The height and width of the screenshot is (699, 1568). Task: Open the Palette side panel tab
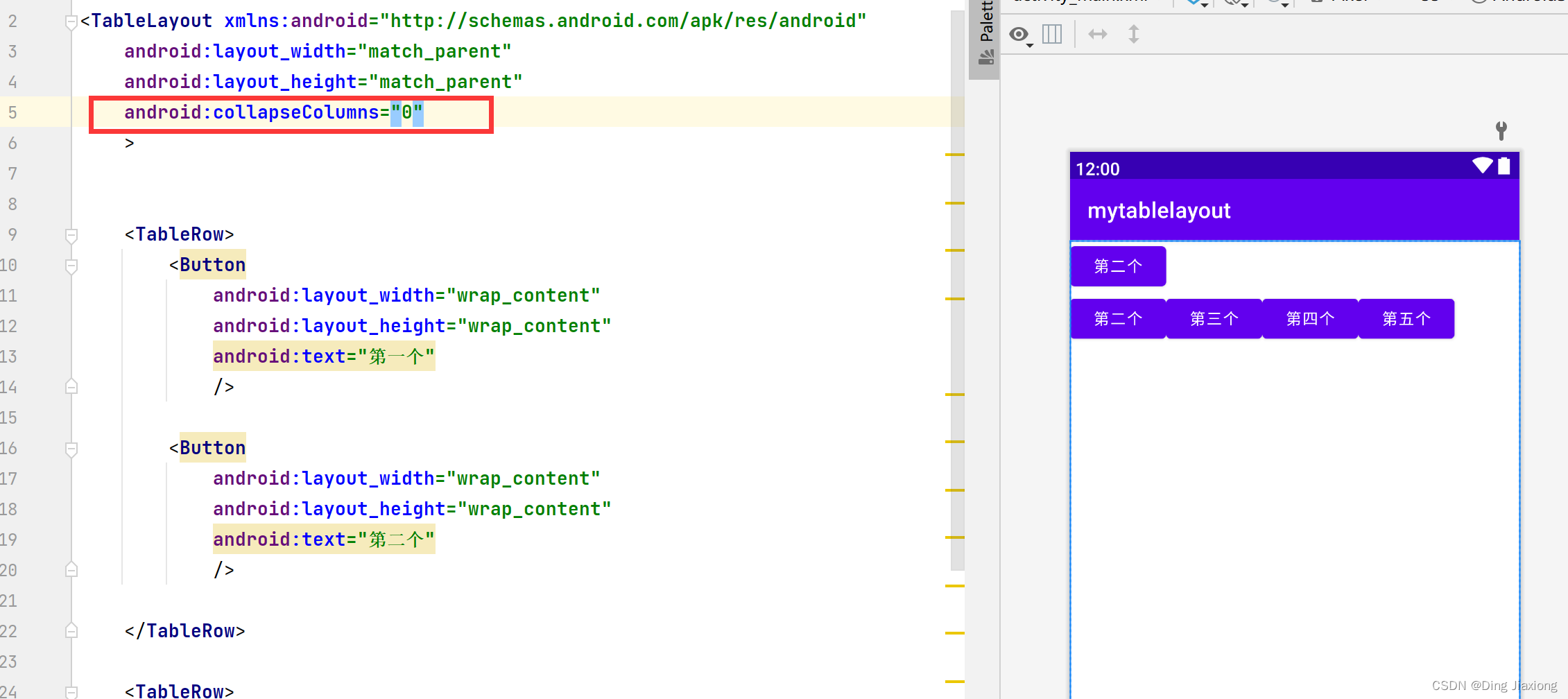click(985, 35)
